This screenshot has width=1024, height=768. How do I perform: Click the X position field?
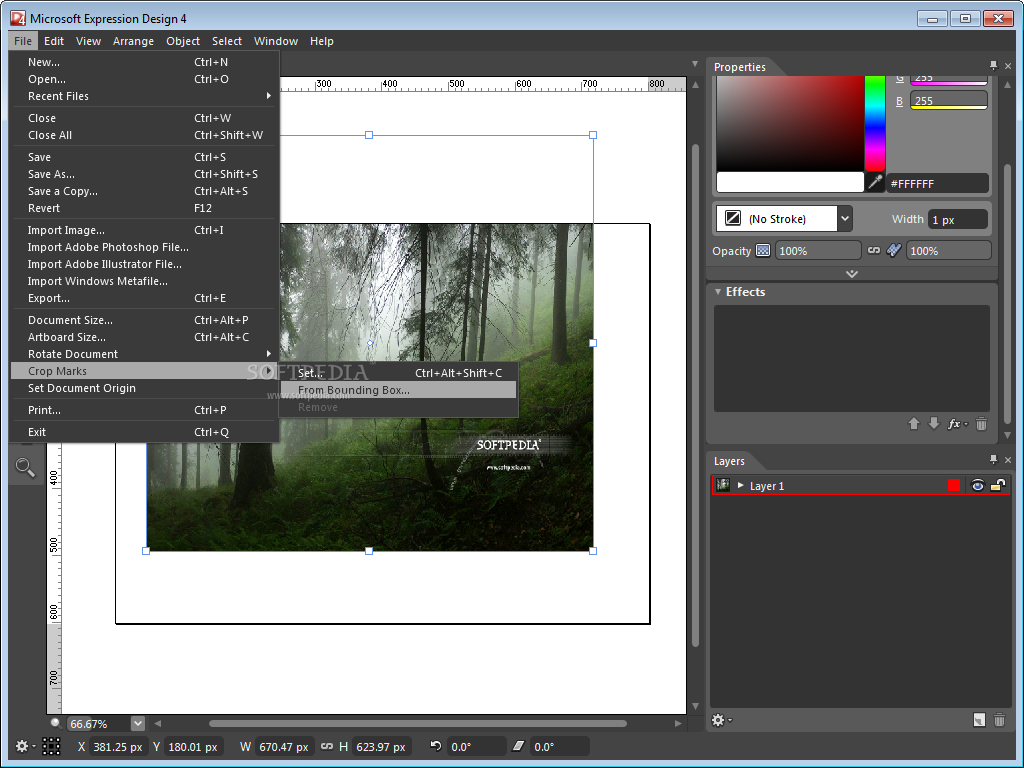tap(118, 746)
